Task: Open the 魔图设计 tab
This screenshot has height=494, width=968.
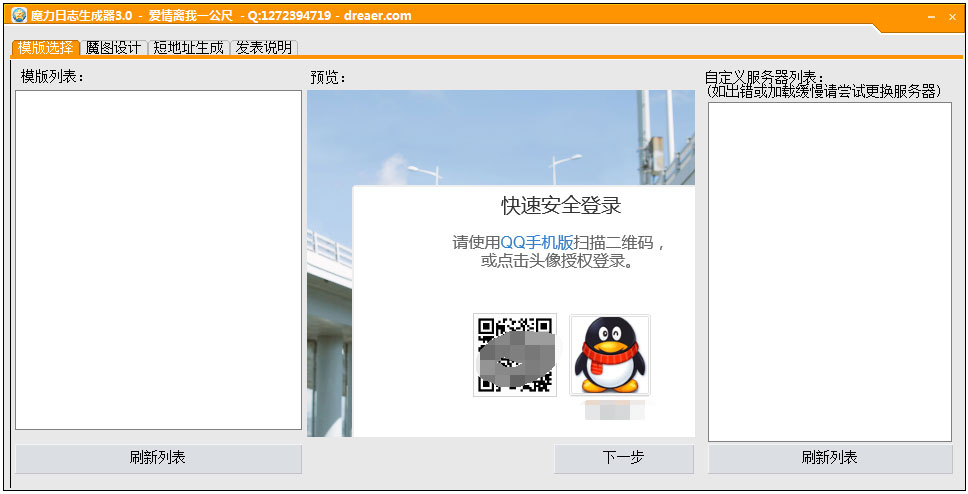Action: (114, 47)
